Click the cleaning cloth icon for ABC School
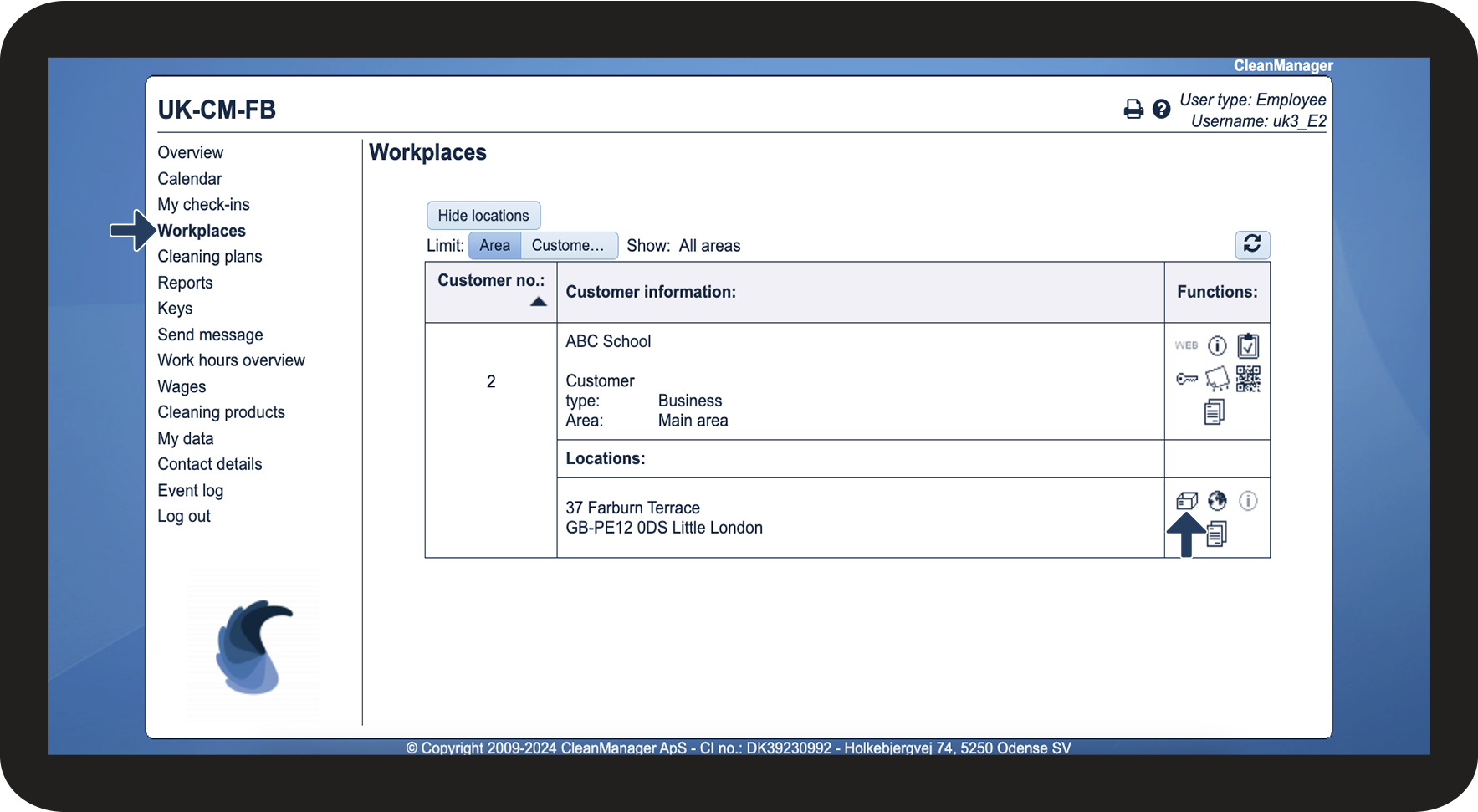Viewport: 1478px width, 812px height. click(1217, 379)
